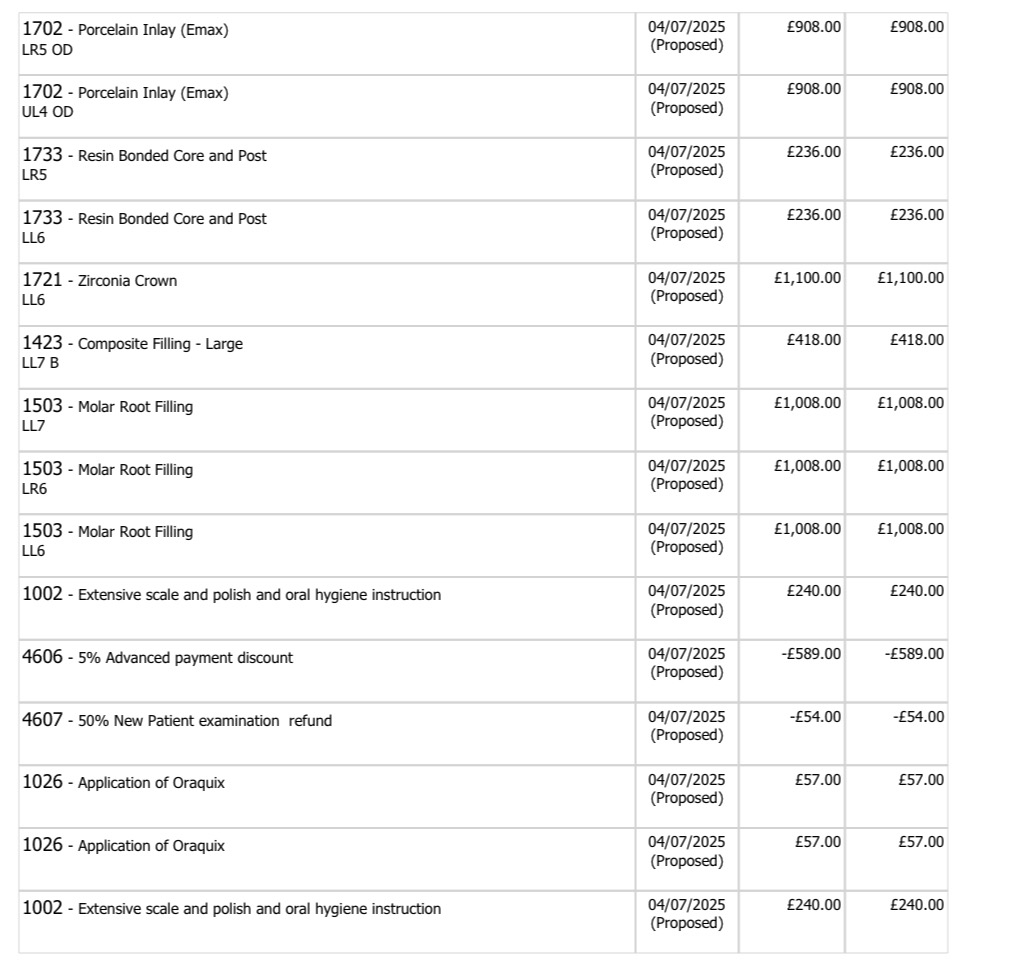
Task: Click the 50% New Patient examination refund
Action: [x=205, y=721]
